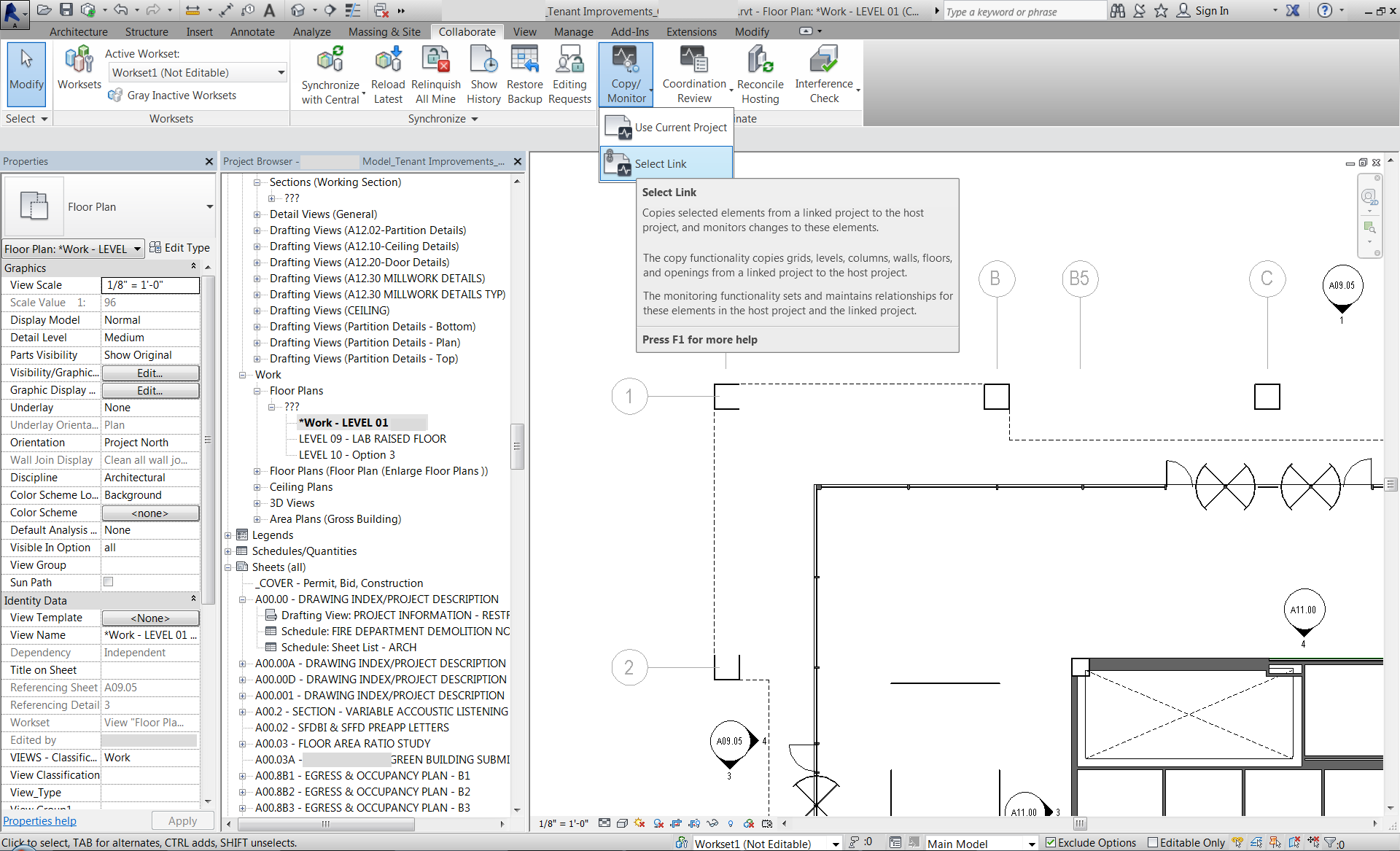Click the View Scale input field
Viewport: 1400px width, 851px height.
pyautogui.click(x=149, y=285)
